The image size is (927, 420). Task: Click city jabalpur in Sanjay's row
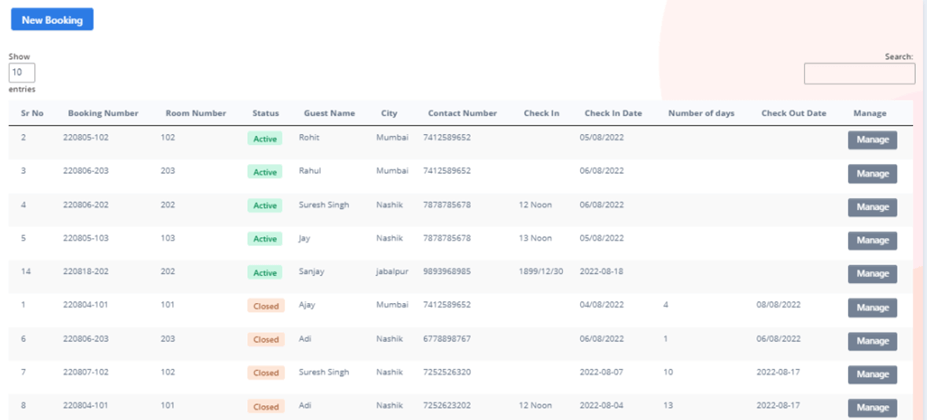(392, 272)
